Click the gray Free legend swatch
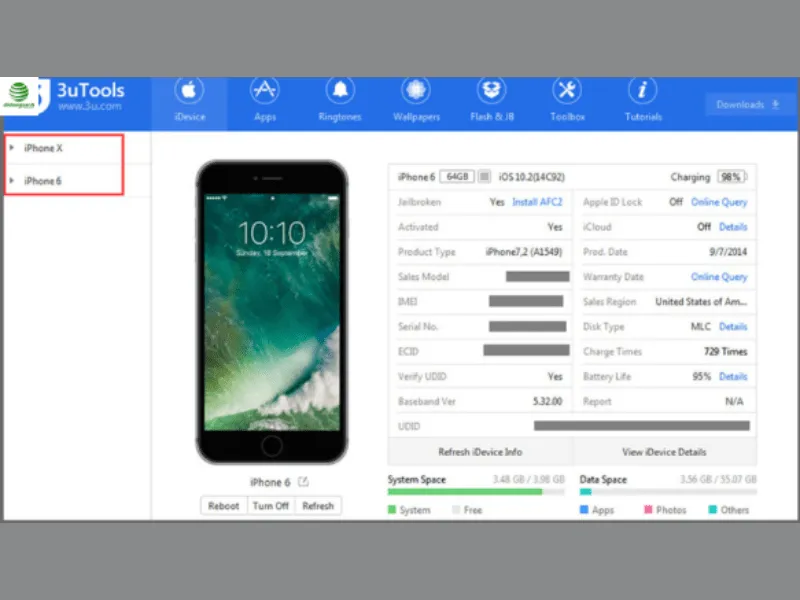This screenshot has width=800, height=600. coord(456,510)
